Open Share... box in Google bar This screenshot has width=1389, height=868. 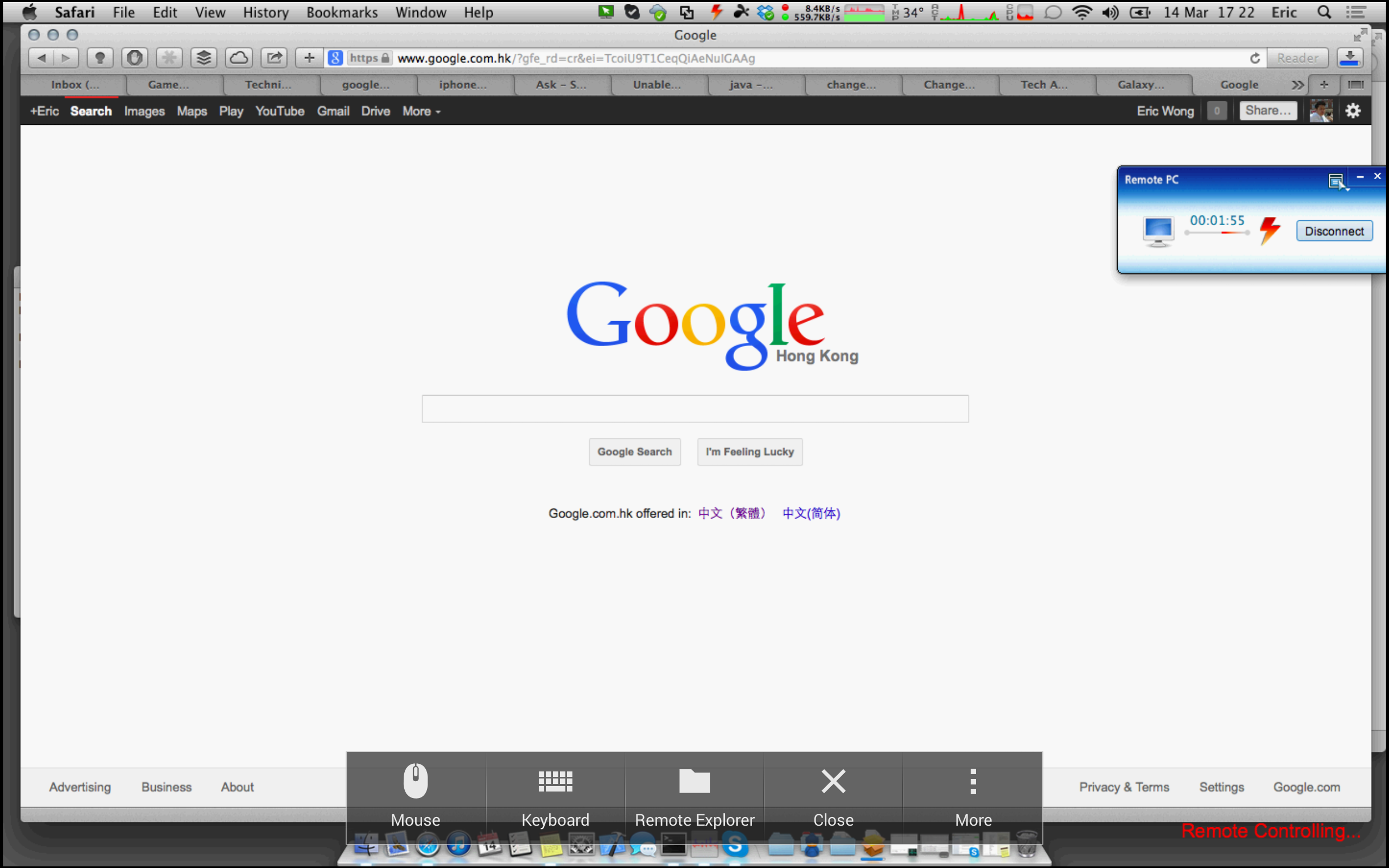[1268, 111]
